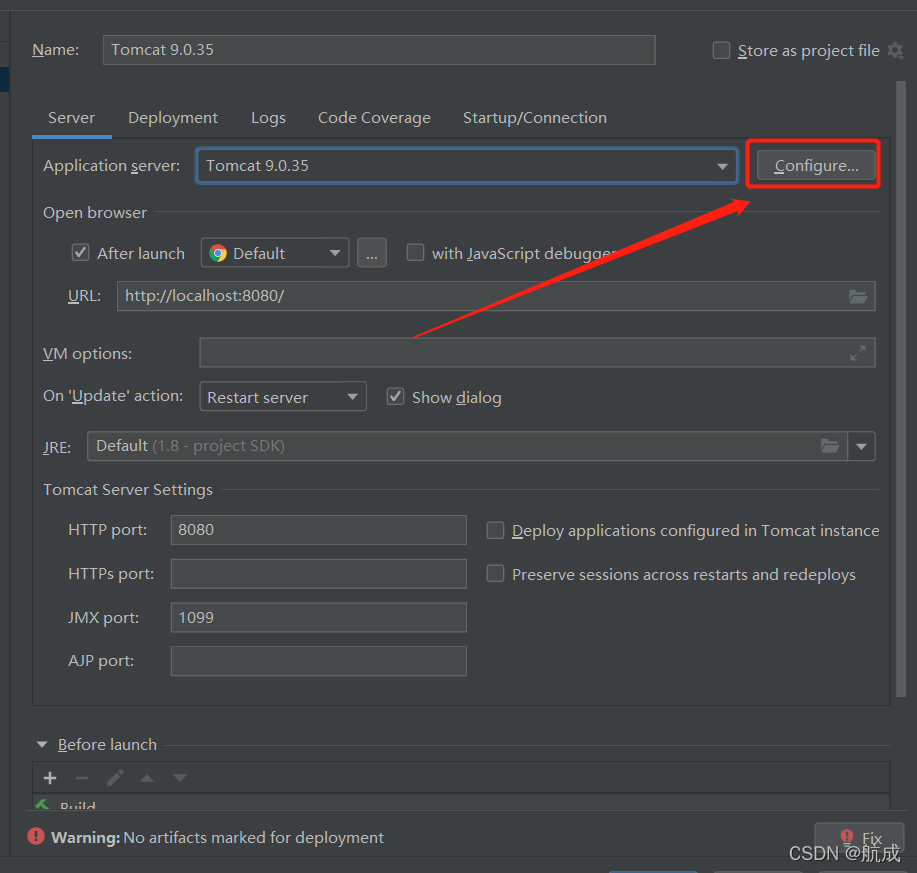Click the vertical scrollbar on the right edge

[901, 389]
